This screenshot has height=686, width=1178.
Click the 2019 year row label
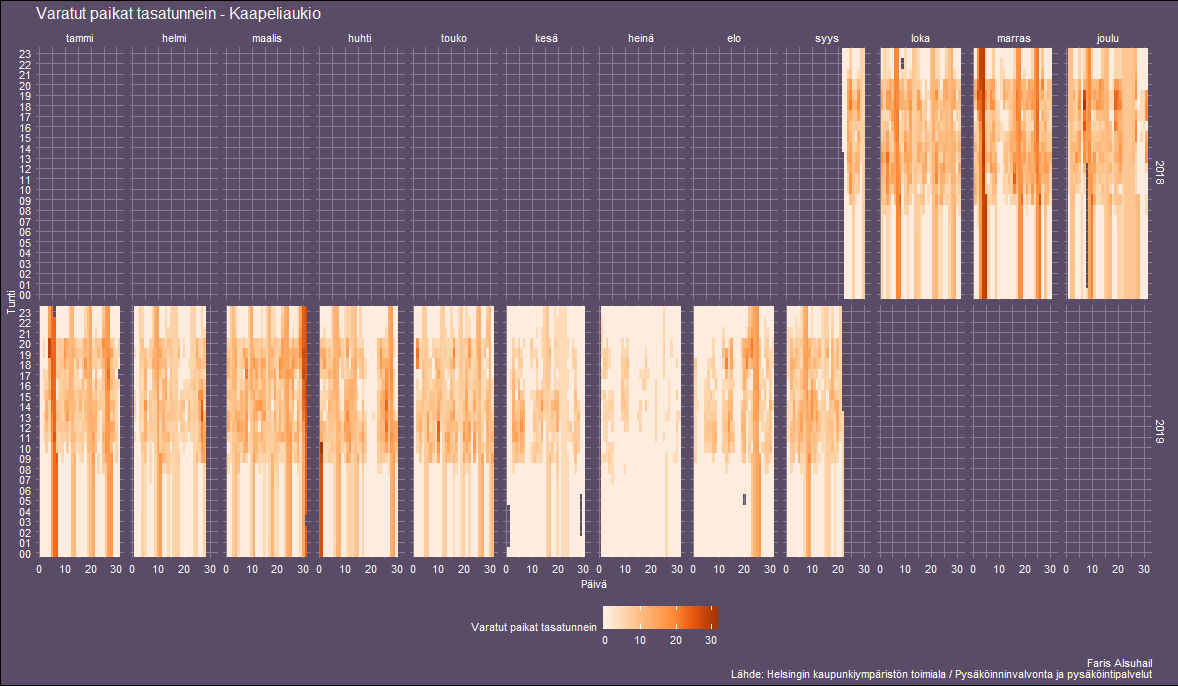[x=1160, y=431]
